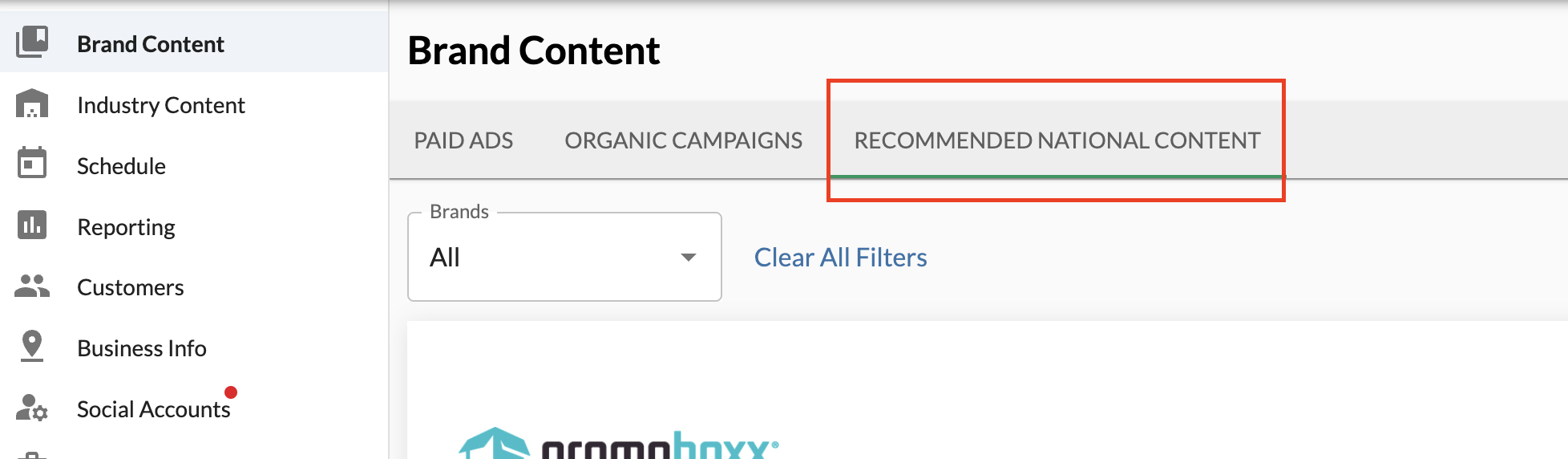Open the Customers page
1568x459 pixels.
click(131, 287)
